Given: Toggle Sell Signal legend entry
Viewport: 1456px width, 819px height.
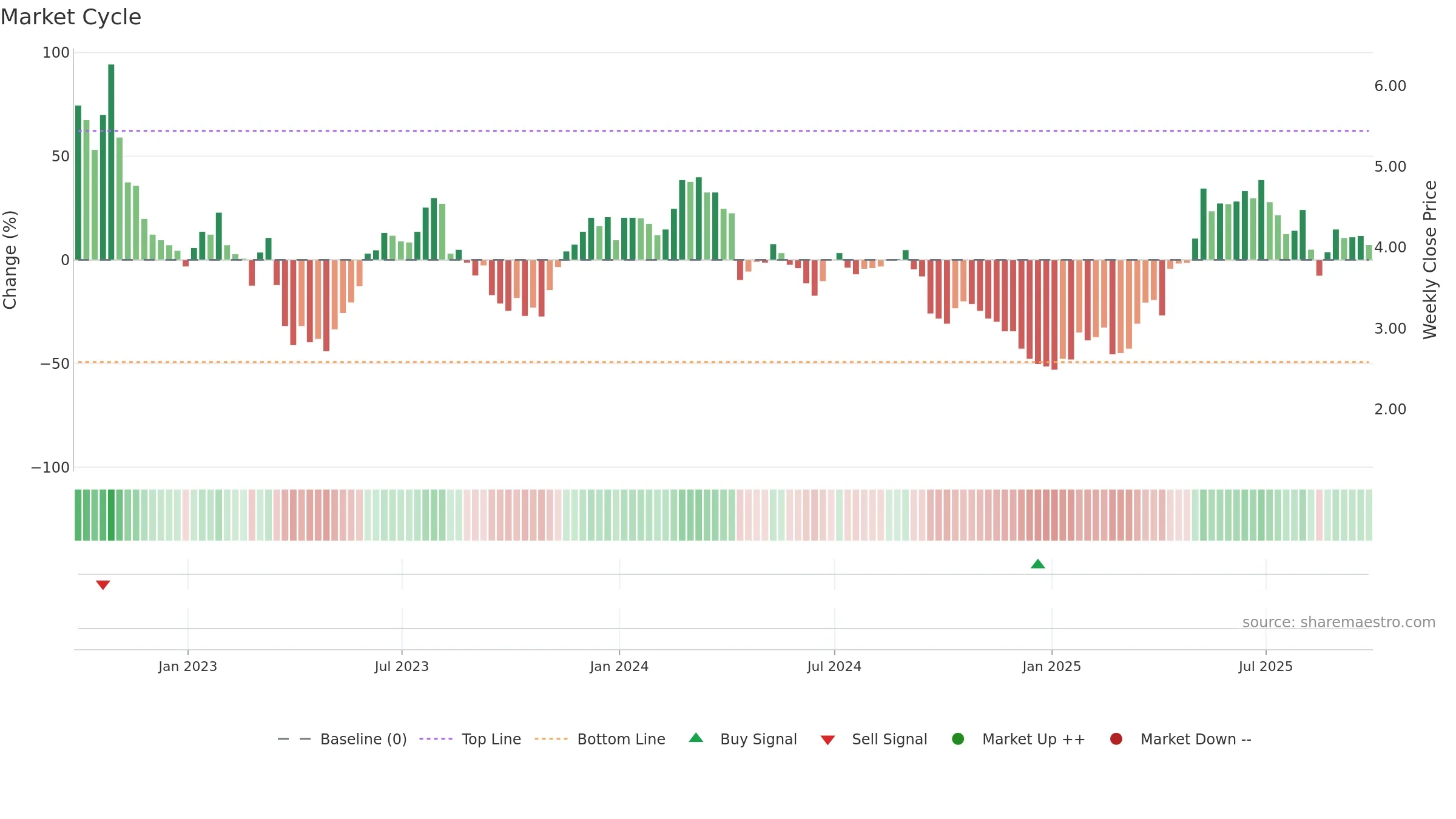Looking at the screenshot, I should coord(874,740).
